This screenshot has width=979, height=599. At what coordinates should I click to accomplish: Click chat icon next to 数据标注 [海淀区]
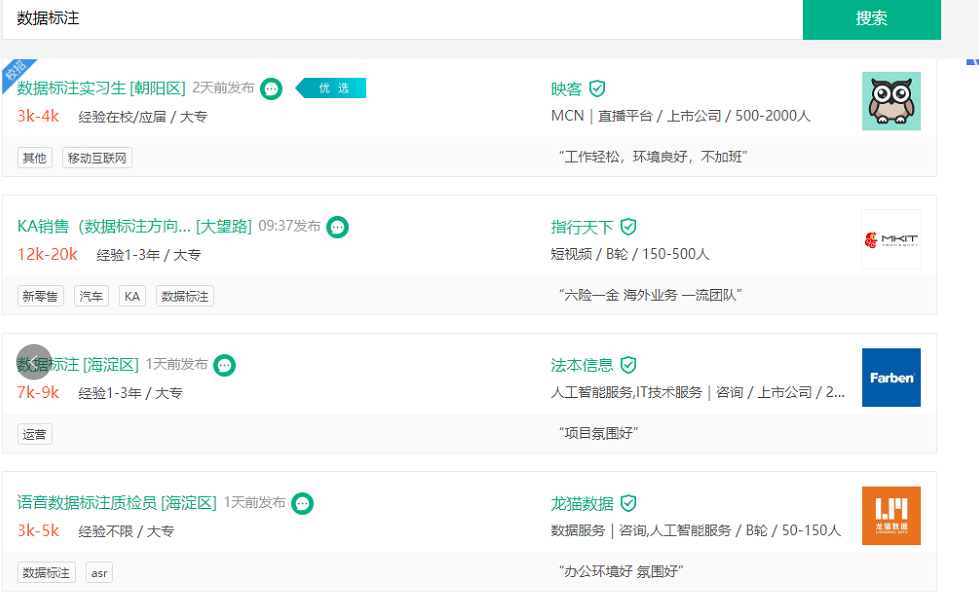tap(225, 365)
